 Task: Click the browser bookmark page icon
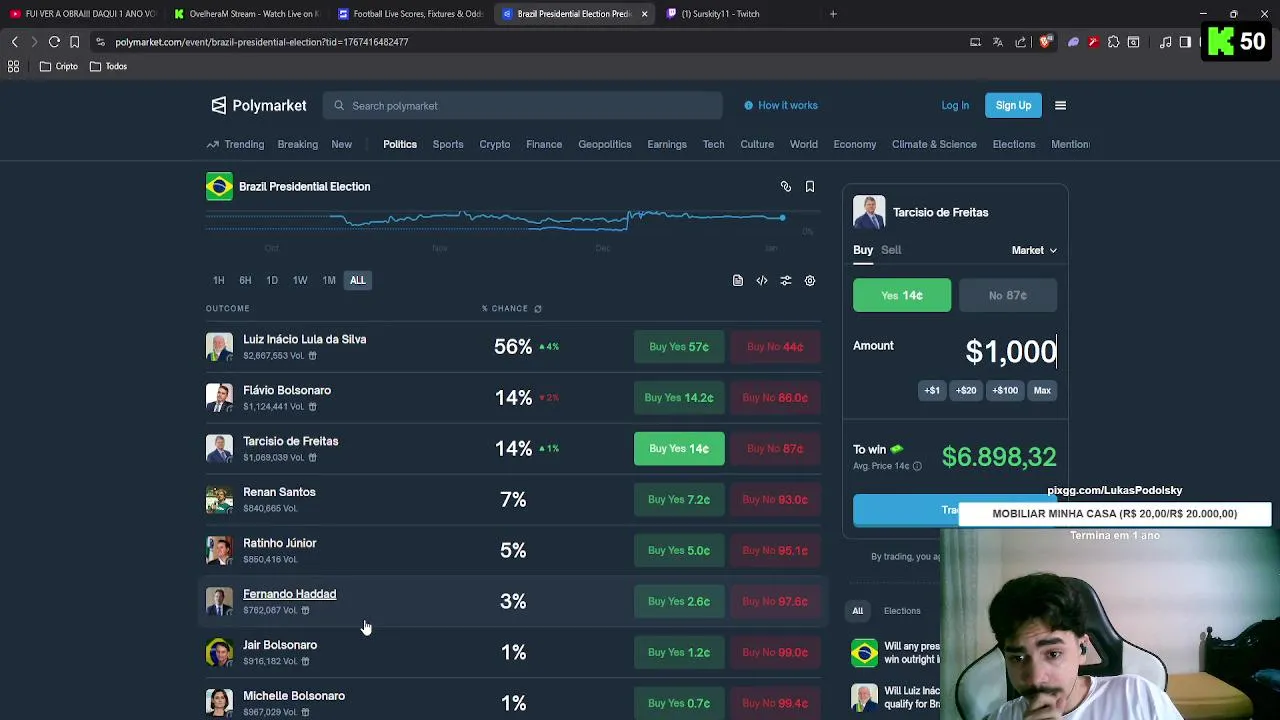pyautogui.click(x=74, y=42)
